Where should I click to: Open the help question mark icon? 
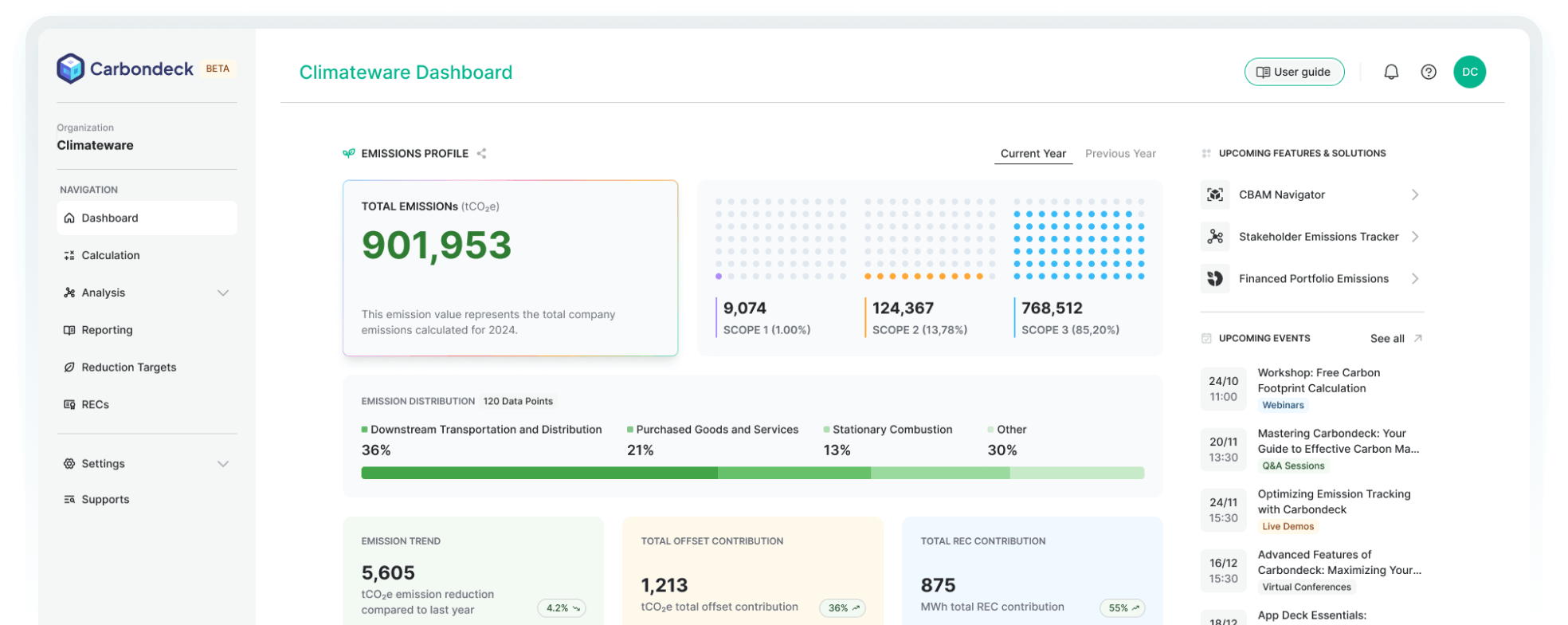coord(1429,72)
